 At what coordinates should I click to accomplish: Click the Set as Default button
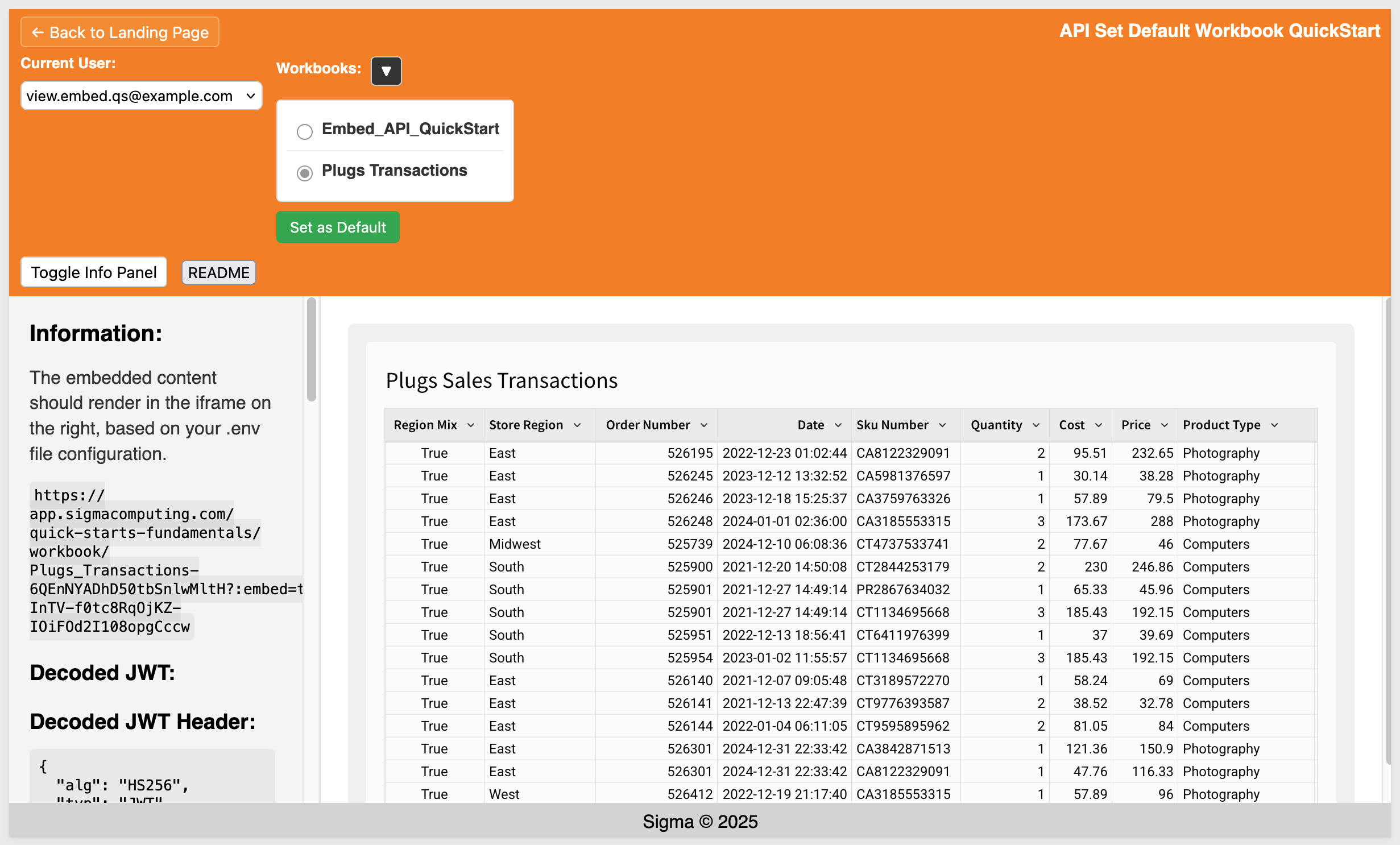tap(338, 227)
